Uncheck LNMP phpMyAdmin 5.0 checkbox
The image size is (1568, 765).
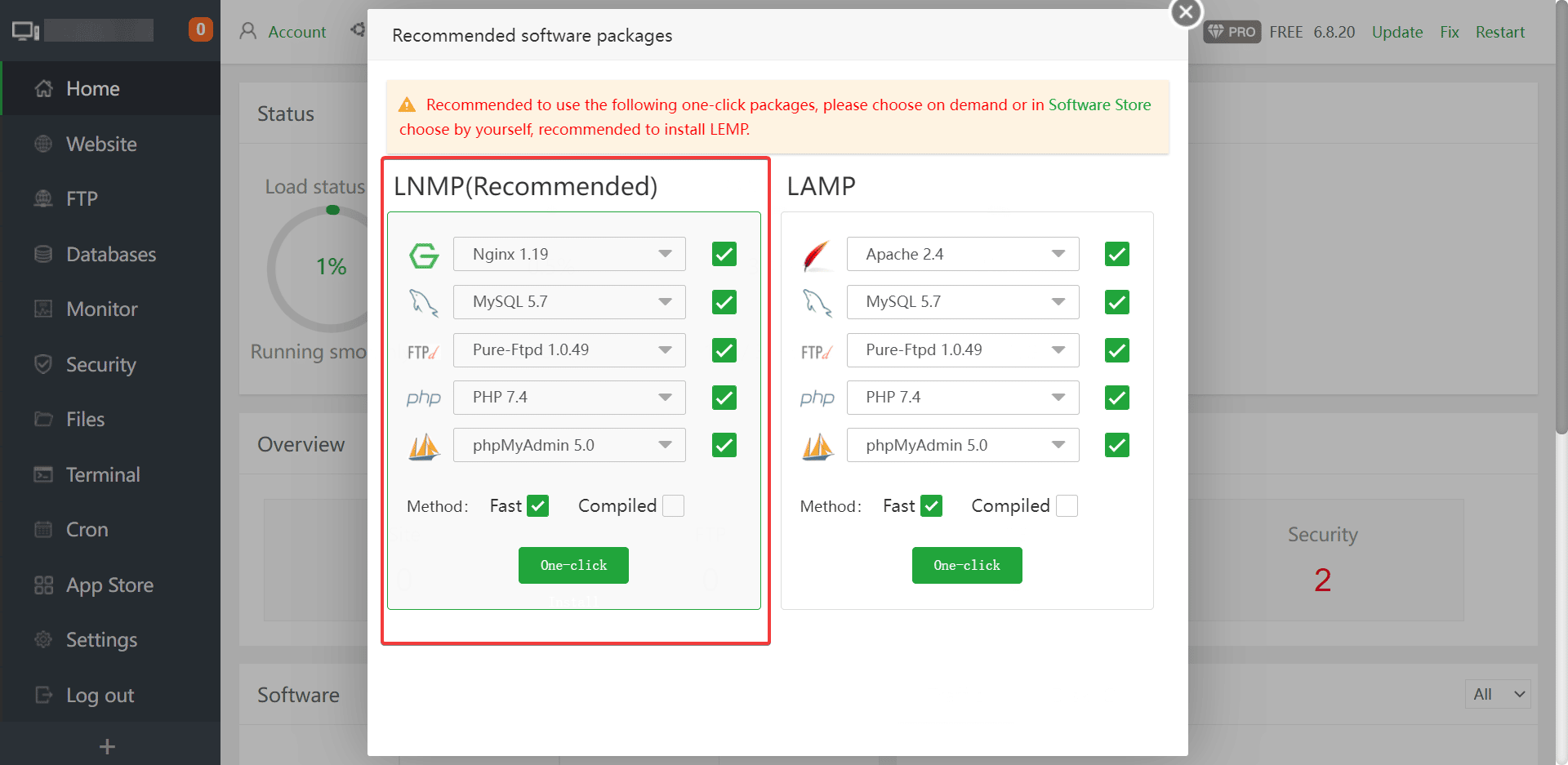click(724, 445)
